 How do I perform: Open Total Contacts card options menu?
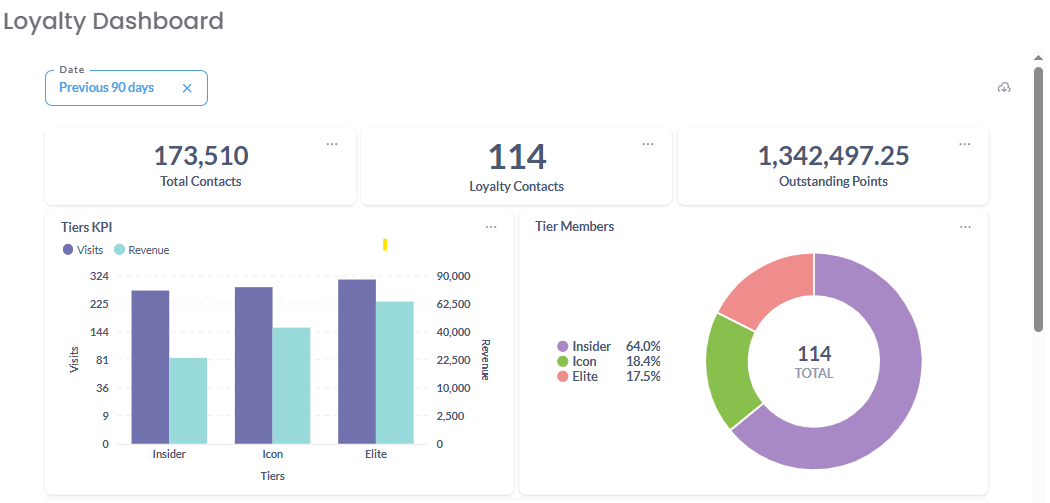click(x=332, y=144)
